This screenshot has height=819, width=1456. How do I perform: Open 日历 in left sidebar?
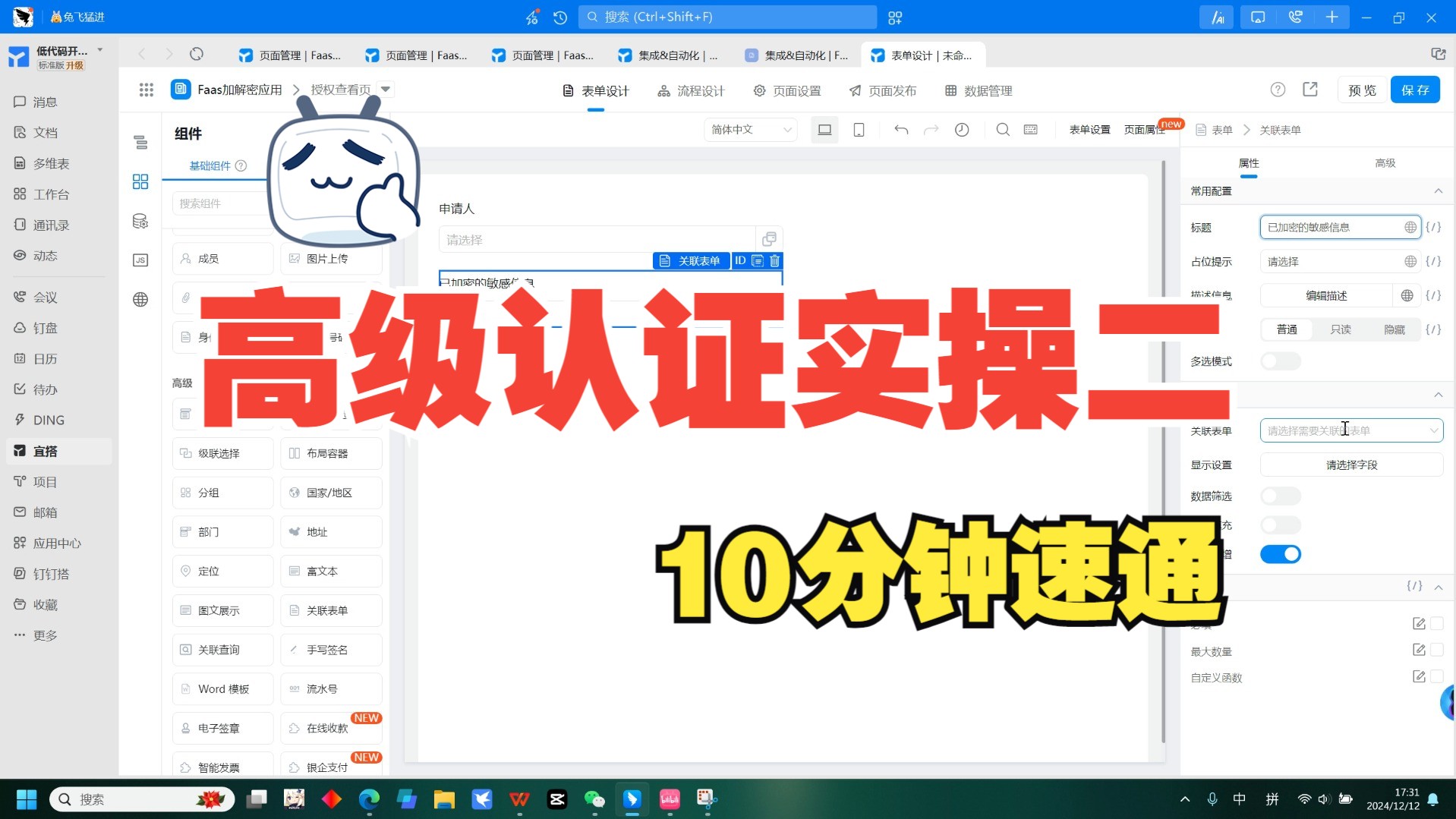pos(45,359)
